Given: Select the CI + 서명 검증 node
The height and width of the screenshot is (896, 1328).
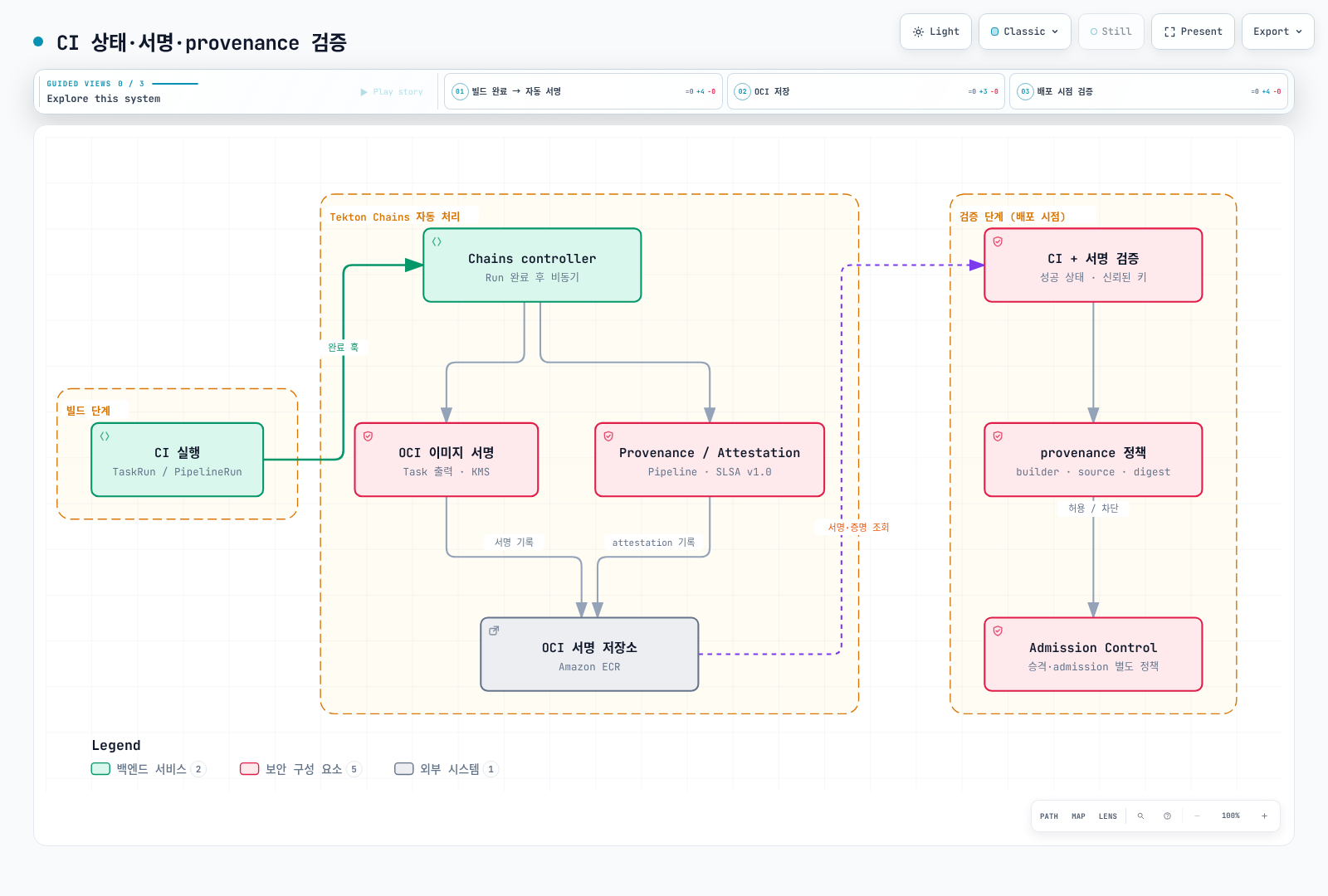Looking at the screenshot, I should pyautogui.click(x=1093, y=265).
